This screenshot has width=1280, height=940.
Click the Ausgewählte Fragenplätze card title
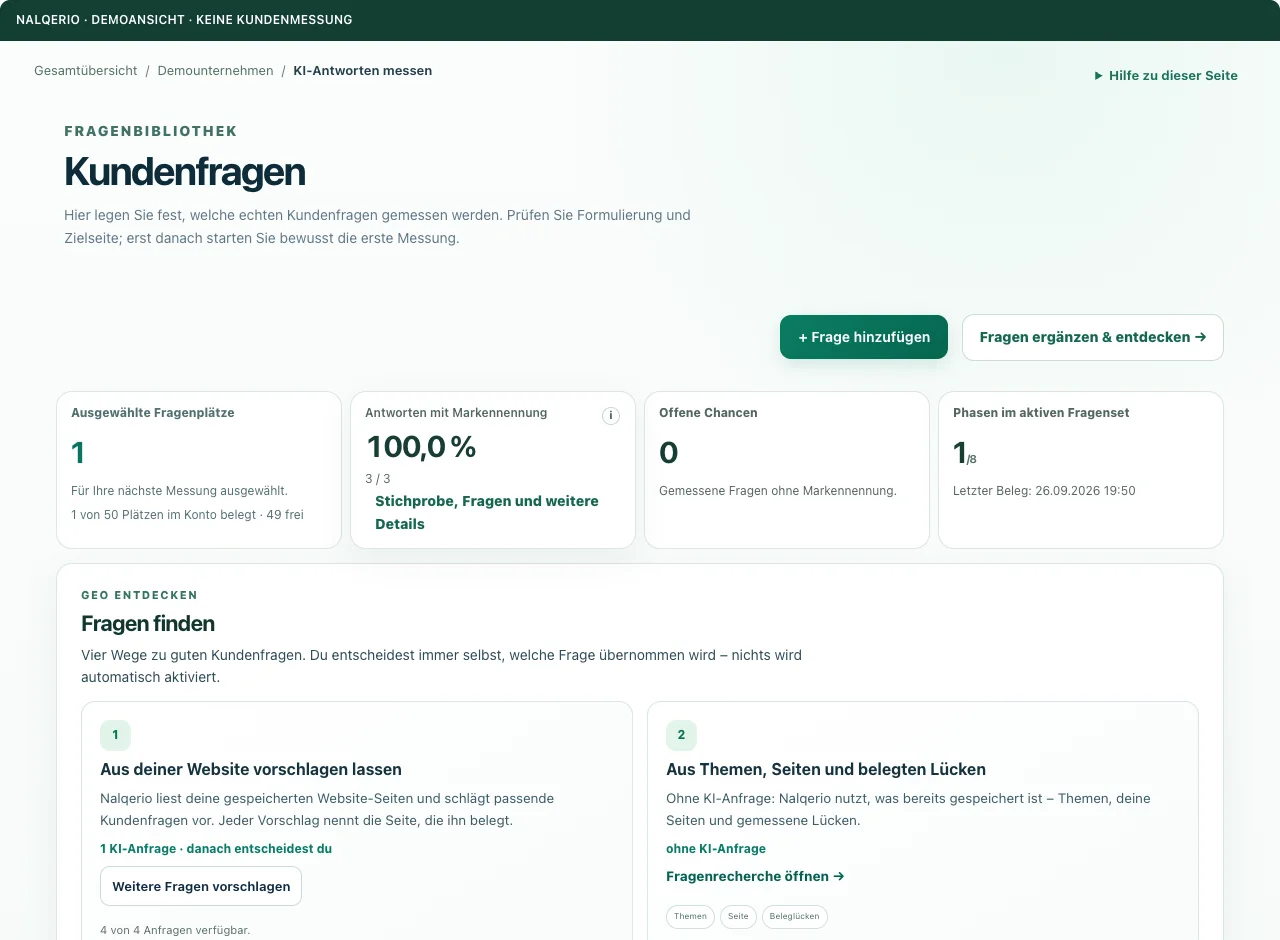pos(153,413)
